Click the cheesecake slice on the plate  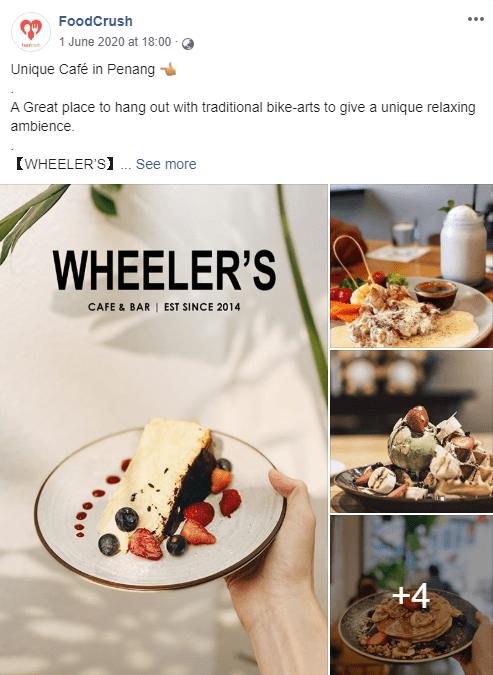pos(159,480)
